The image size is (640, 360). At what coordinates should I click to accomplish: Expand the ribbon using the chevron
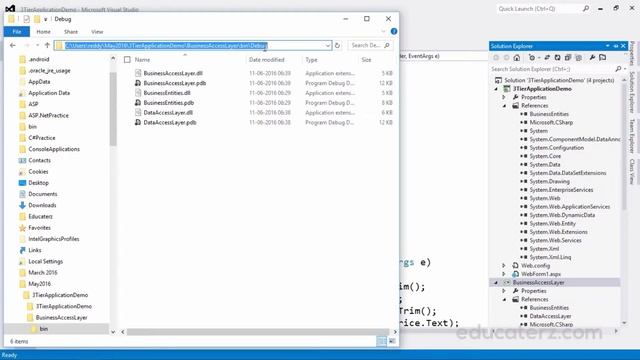click(x=383, y=31)
